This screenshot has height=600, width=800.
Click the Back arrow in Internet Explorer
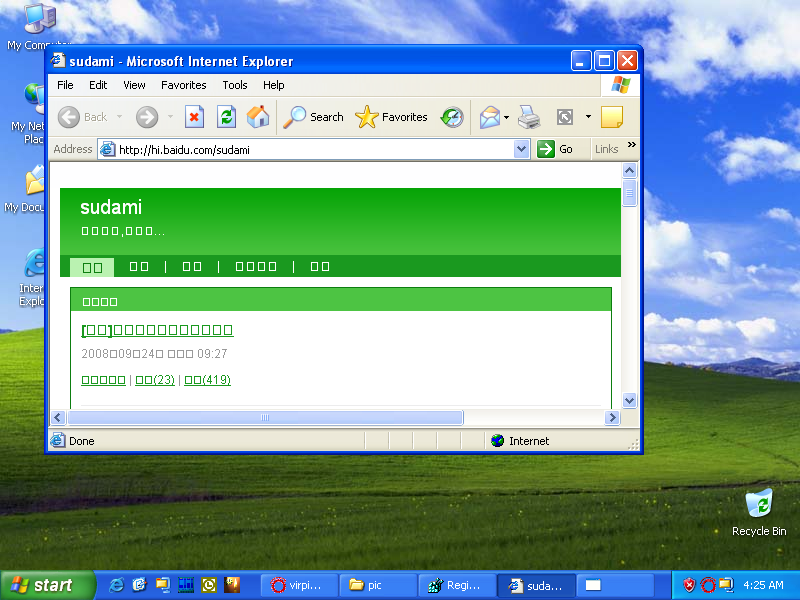69,117
